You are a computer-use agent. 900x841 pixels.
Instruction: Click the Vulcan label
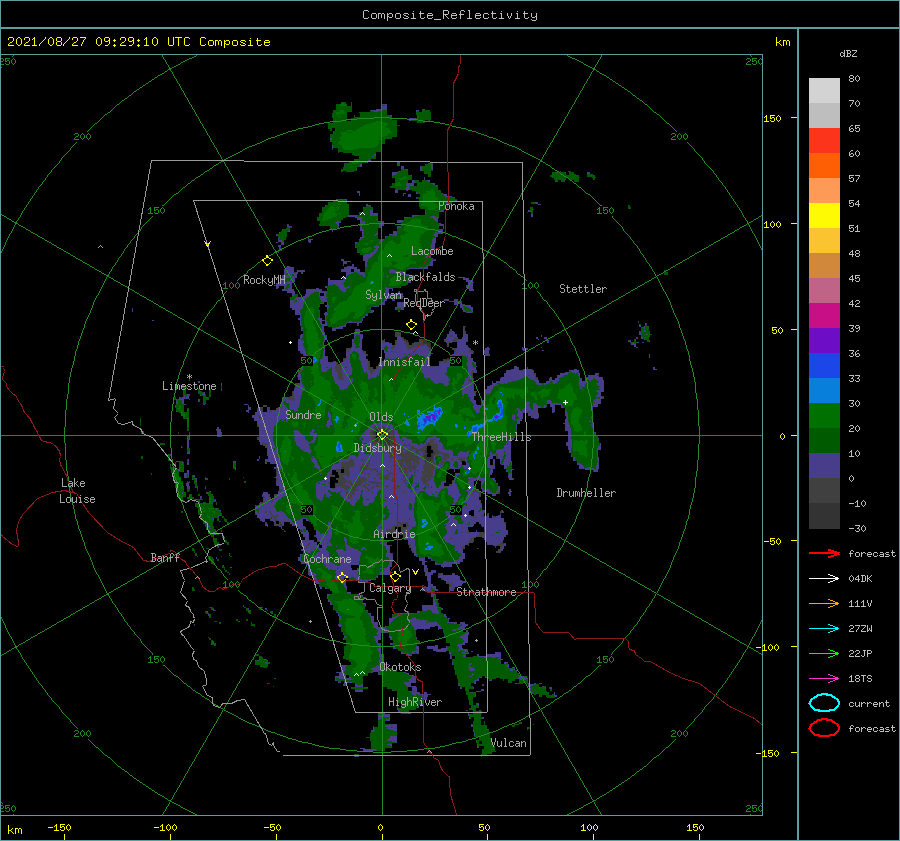click(509, 743)
